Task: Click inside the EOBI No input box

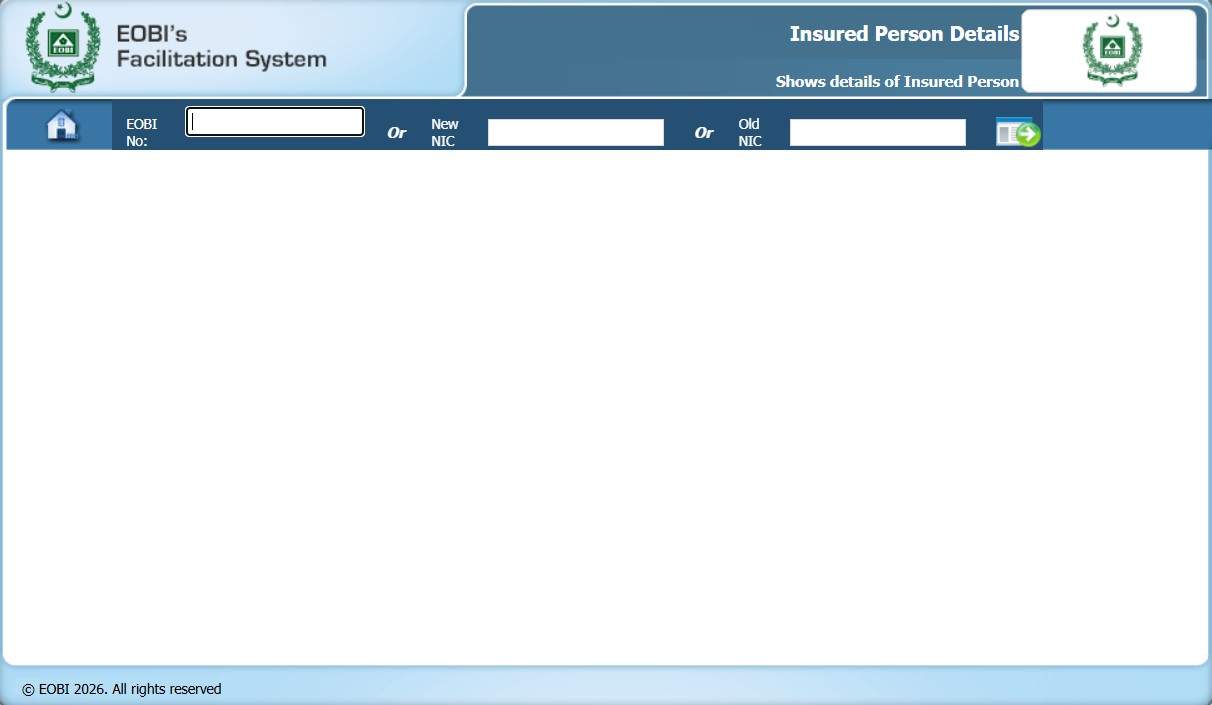Action: pyautogui.click(x=274, y=121)
